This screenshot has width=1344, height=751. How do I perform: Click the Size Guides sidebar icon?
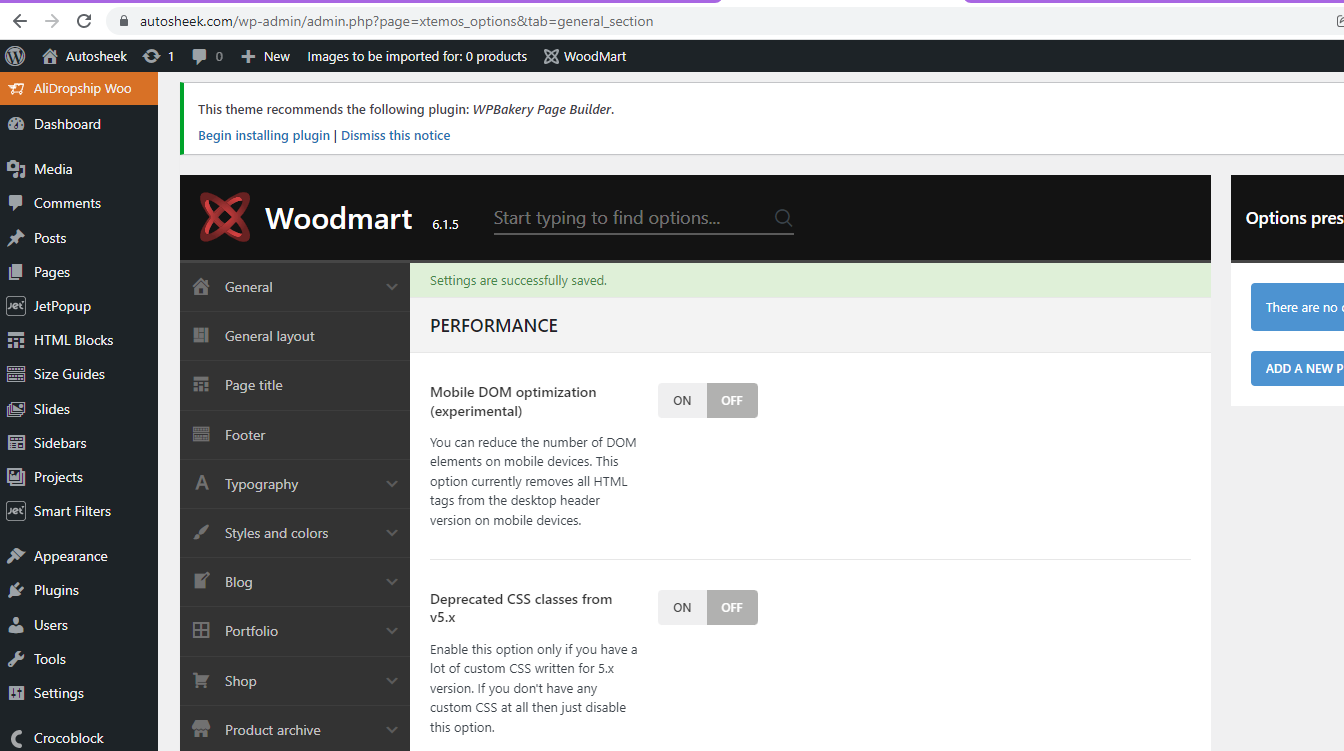[x=16, y=374]
